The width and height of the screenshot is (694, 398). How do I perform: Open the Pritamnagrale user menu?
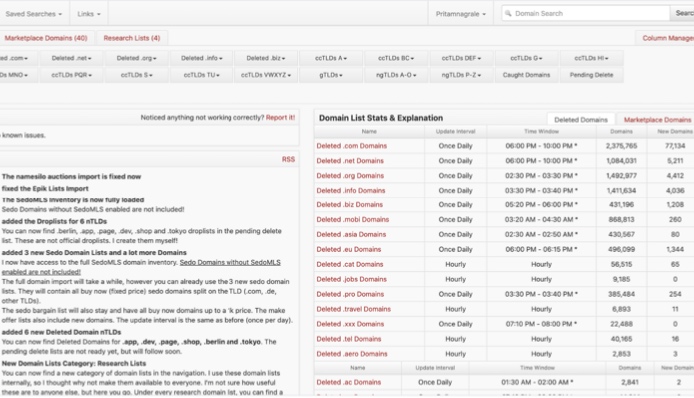[x=460, y=14]
